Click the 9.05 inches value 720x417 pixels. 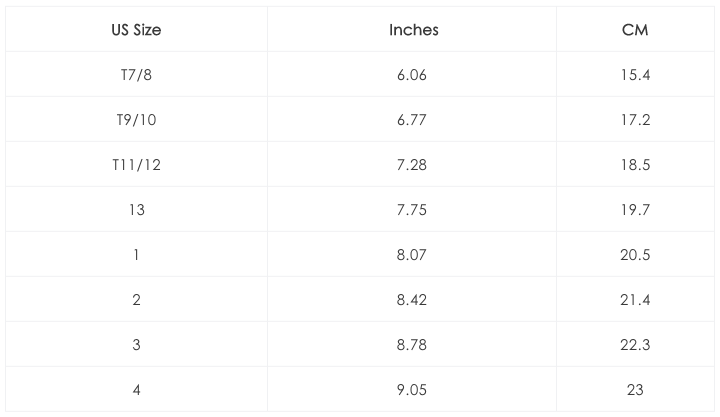pos(413,390)
